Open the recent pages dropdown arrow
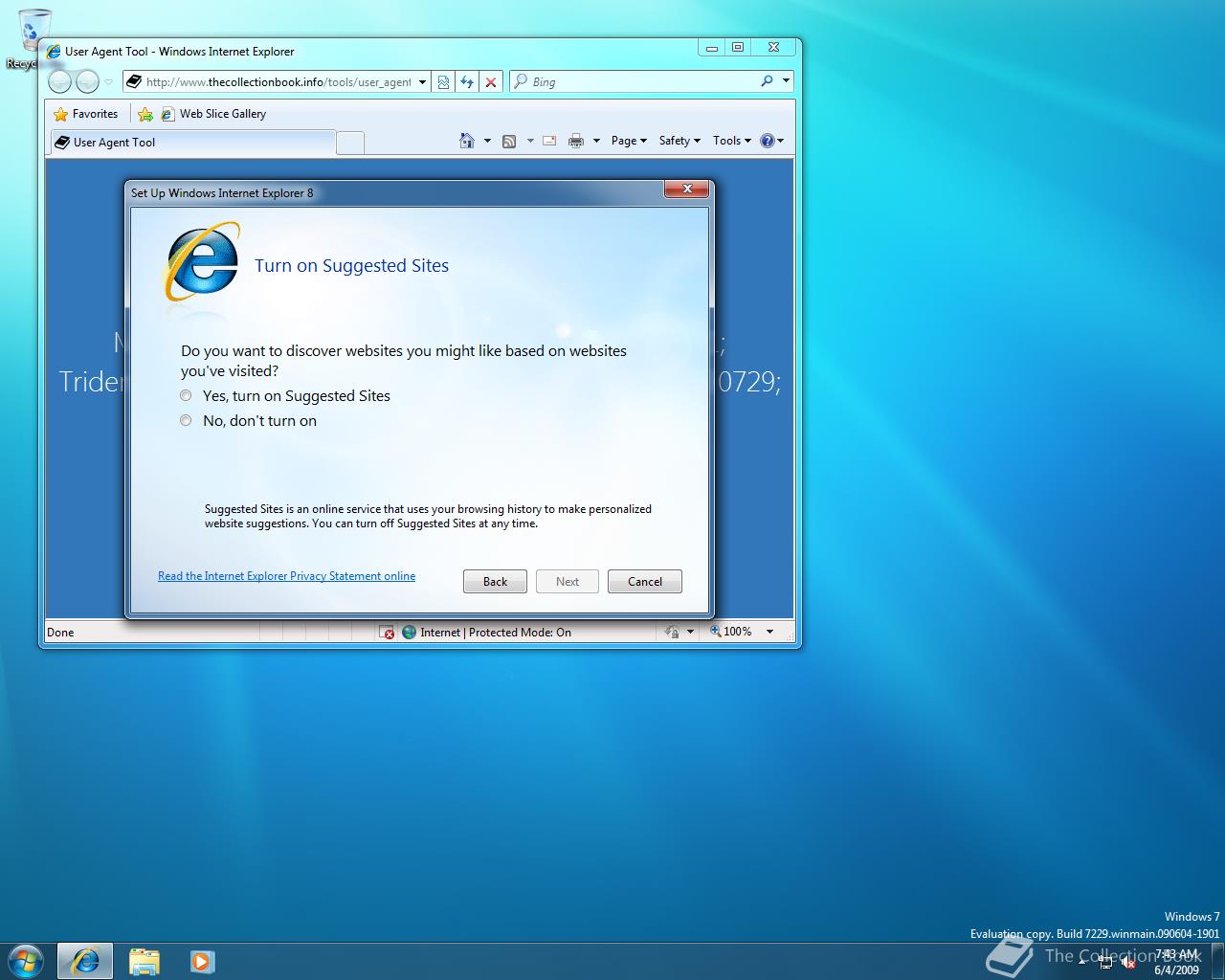The image size is (1225, 980). [108, 82]
